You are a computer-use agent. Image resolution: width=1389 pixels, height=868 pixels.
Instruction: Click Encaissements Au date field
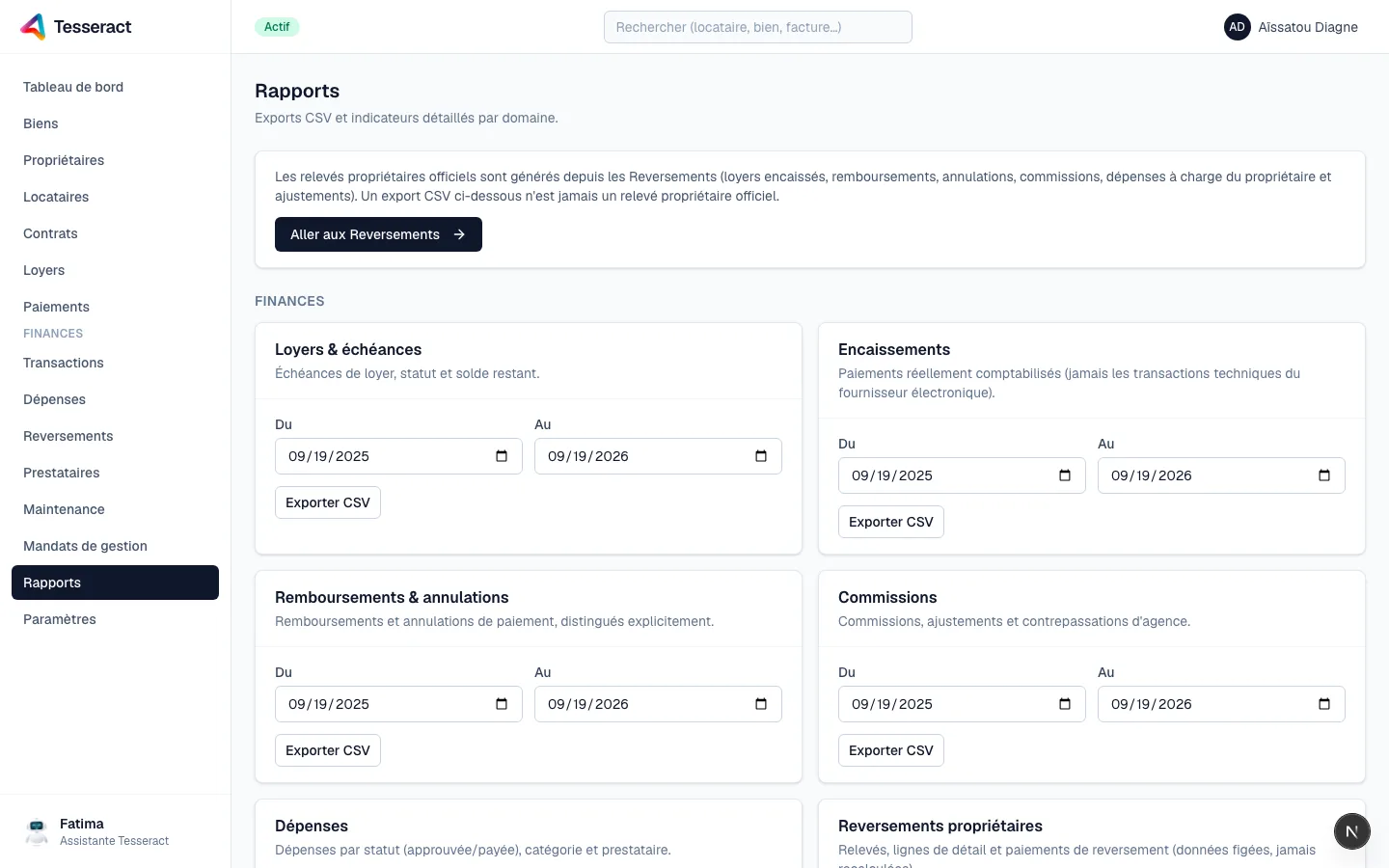click(x=1221, y=475)
